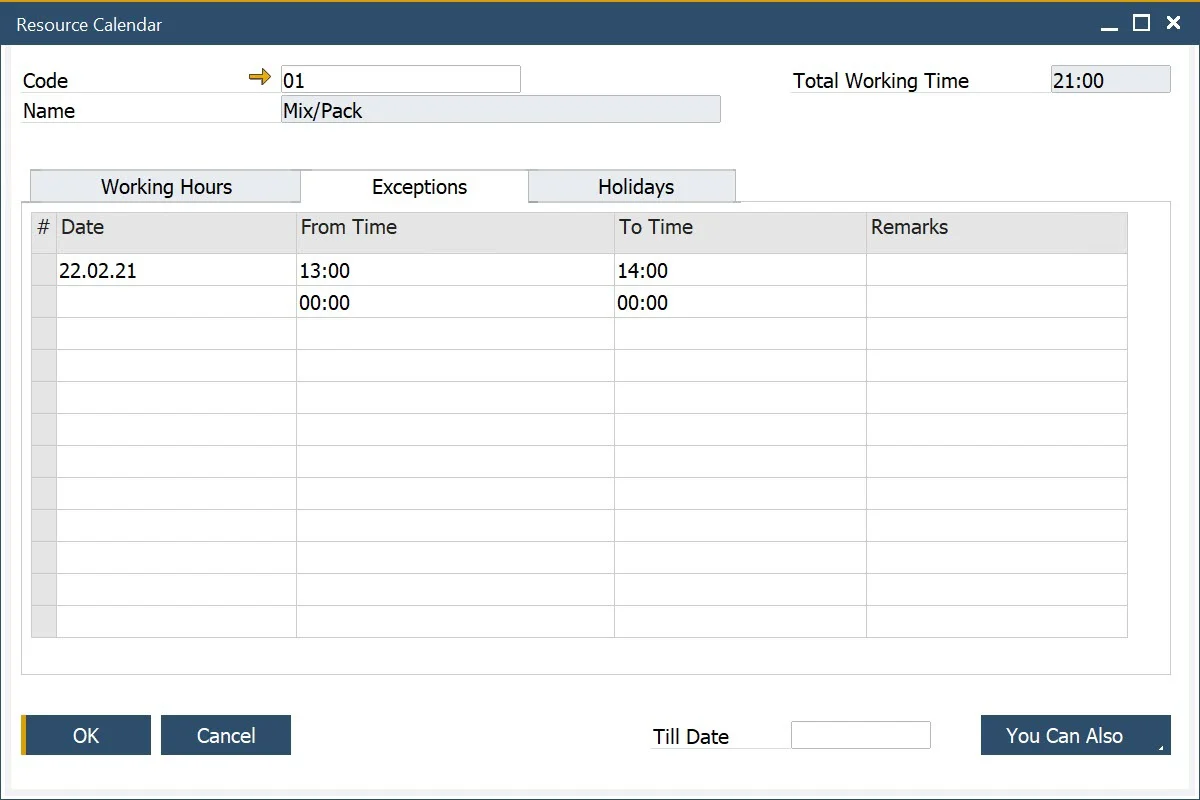Viewport: 1200px width, 800px height.
Task: Click the Code field containing 01
Action: 400,80
